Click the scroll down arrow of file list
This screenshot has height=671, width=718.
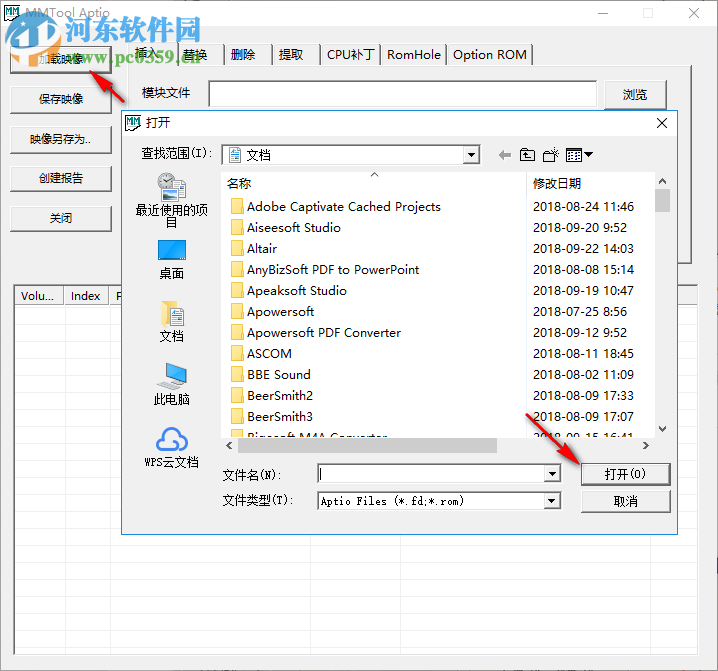(x=662, y=429)
